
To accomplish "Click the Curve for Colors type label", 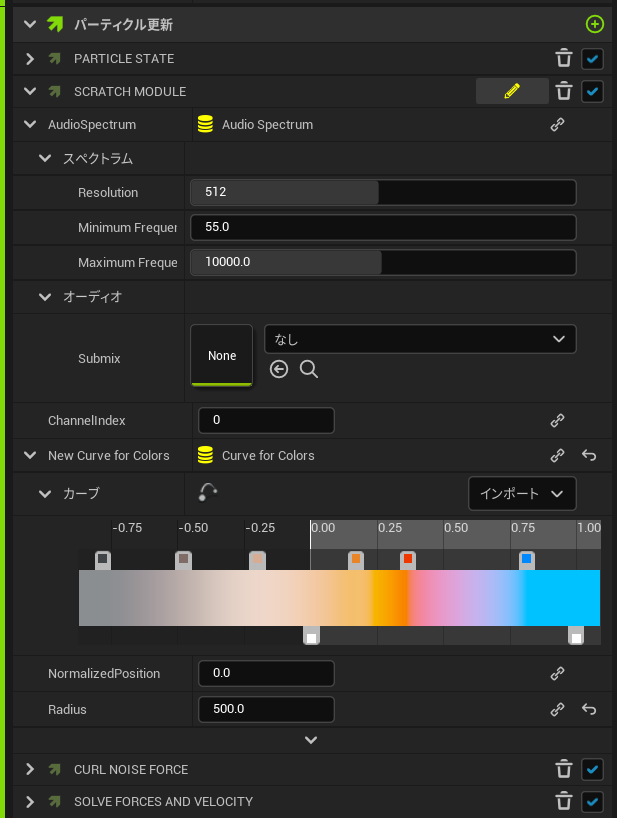I will click(268, 455).
